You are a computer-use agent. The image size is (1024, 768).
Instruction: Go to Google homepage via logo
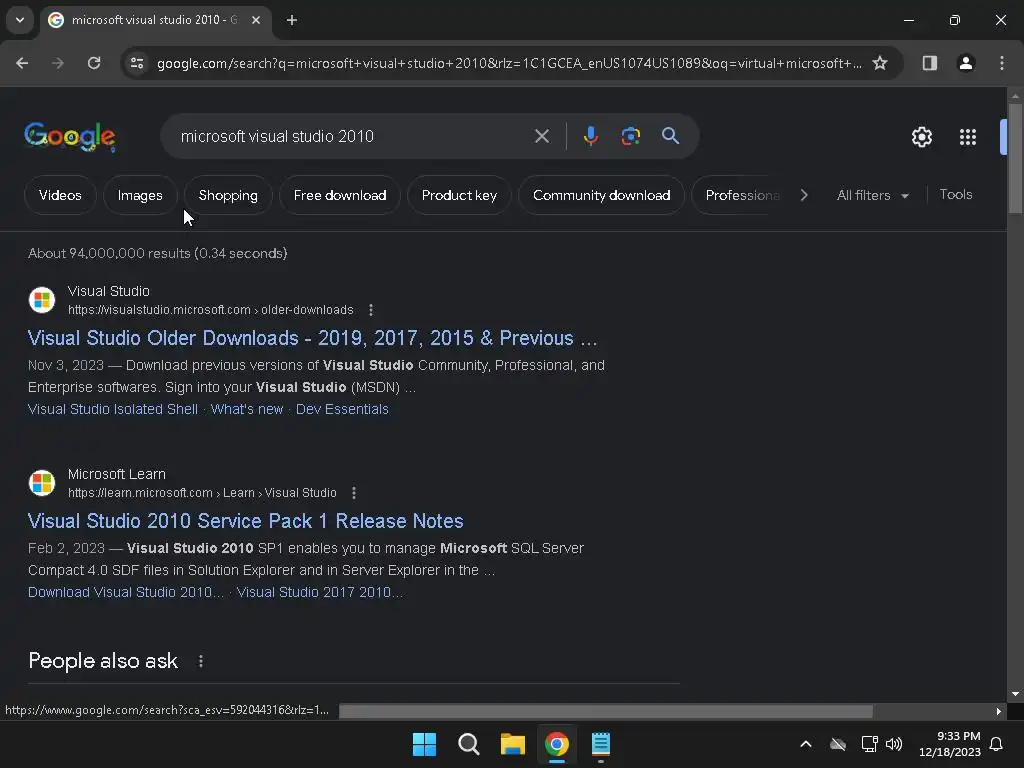coord(70,136)
